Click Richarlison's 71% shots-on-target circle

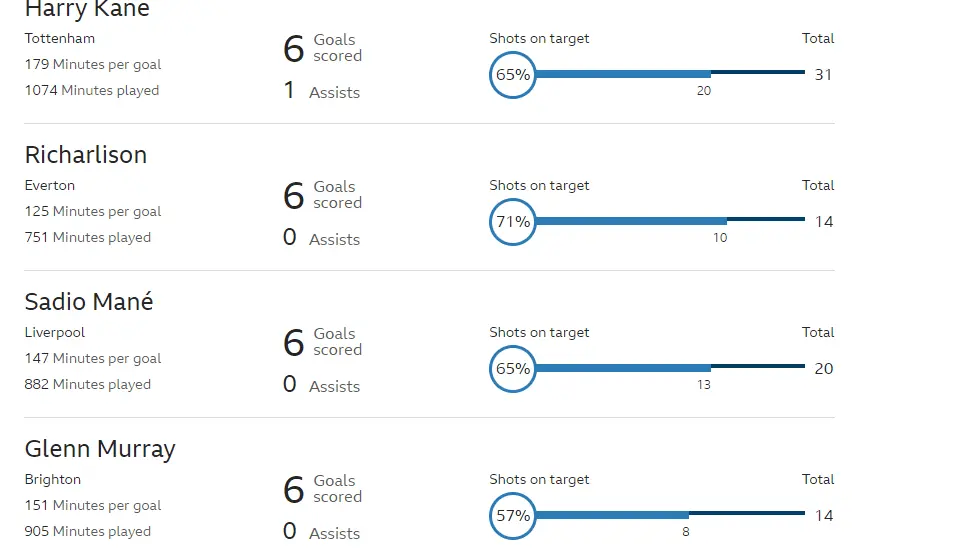(513, 222)
